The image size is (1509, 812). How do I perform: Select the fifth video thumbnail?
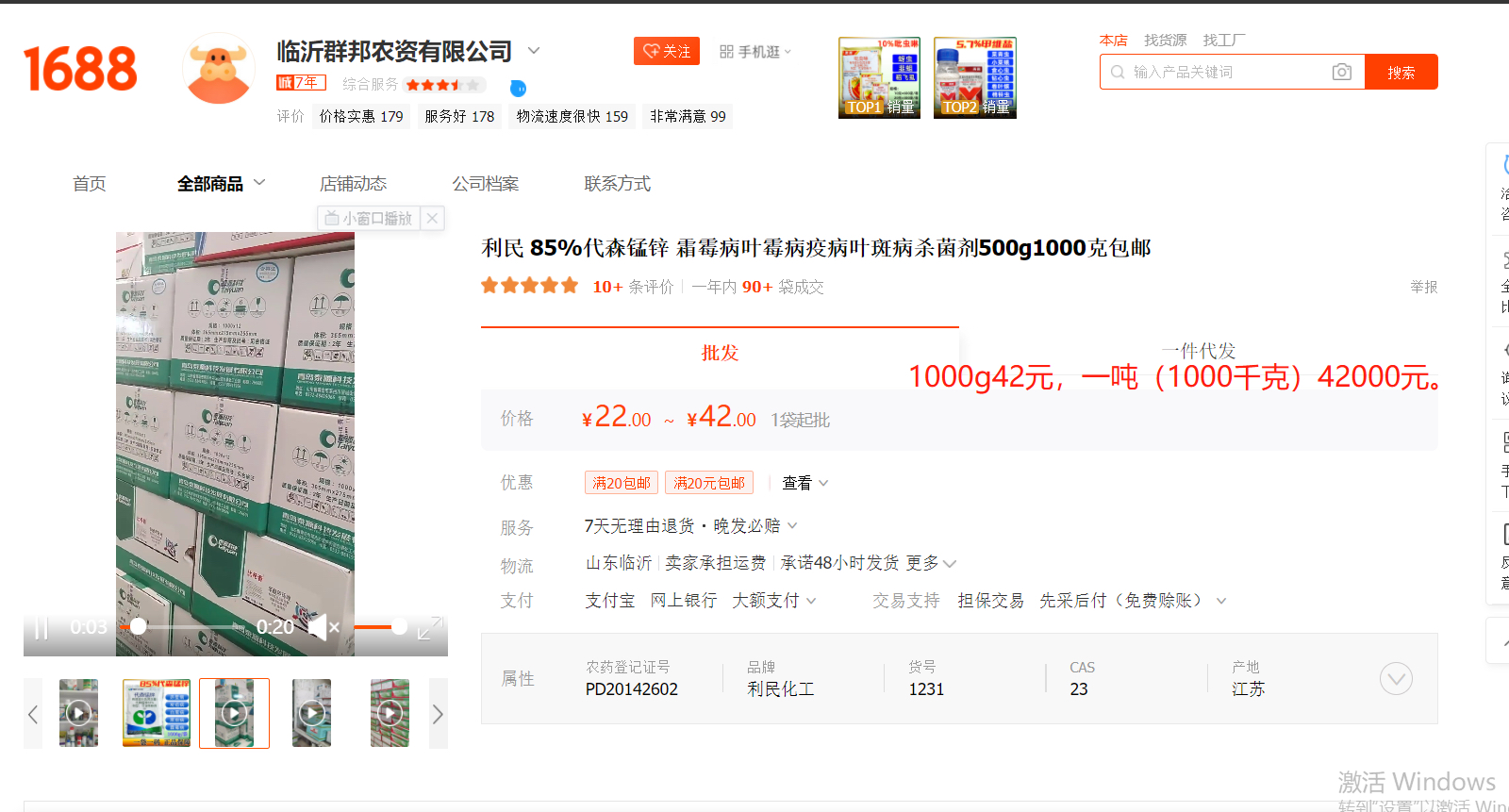click(390, 713)
